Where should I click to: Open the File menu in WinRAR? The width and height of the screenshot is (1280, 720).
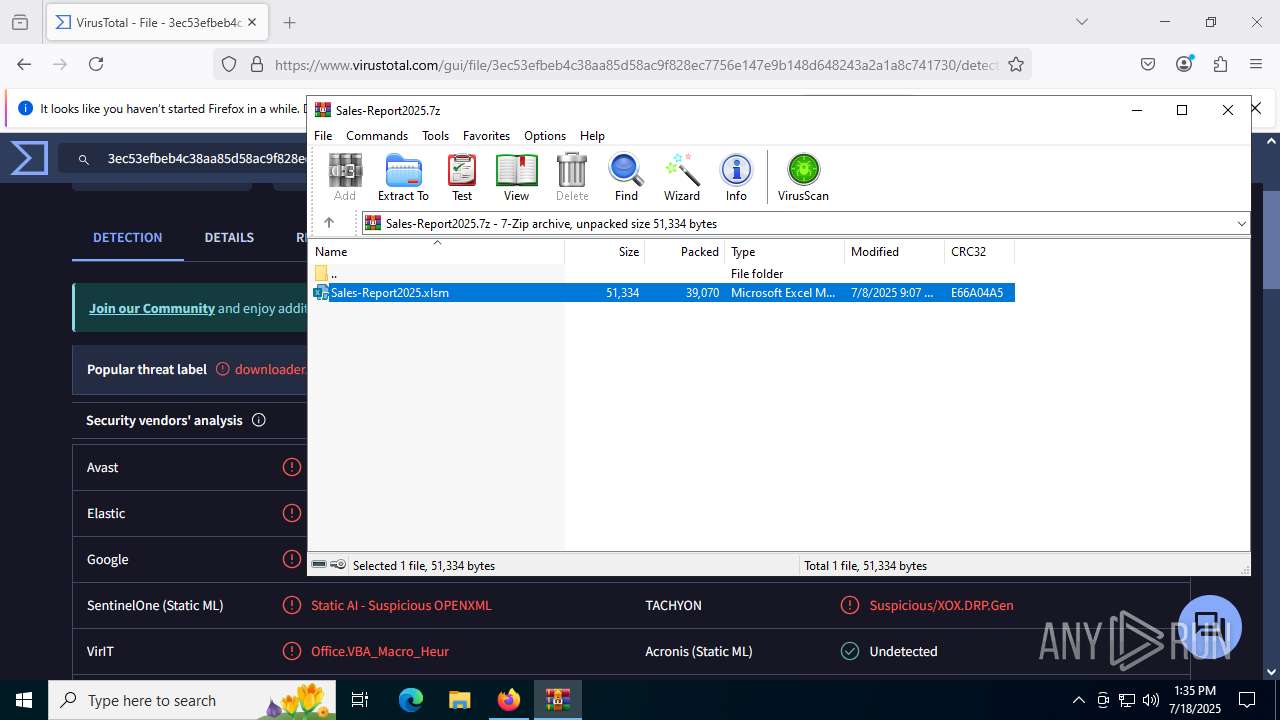click(323, 135)
